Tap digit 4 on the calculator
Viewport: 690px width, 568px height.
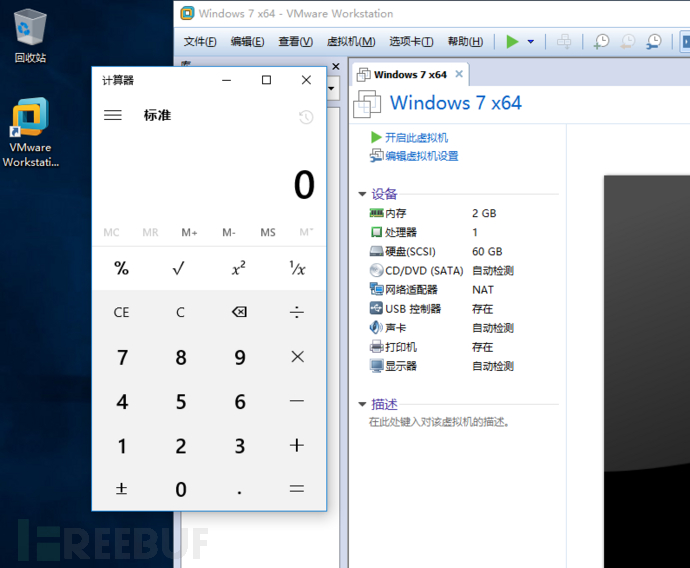[x=122, y=401]
